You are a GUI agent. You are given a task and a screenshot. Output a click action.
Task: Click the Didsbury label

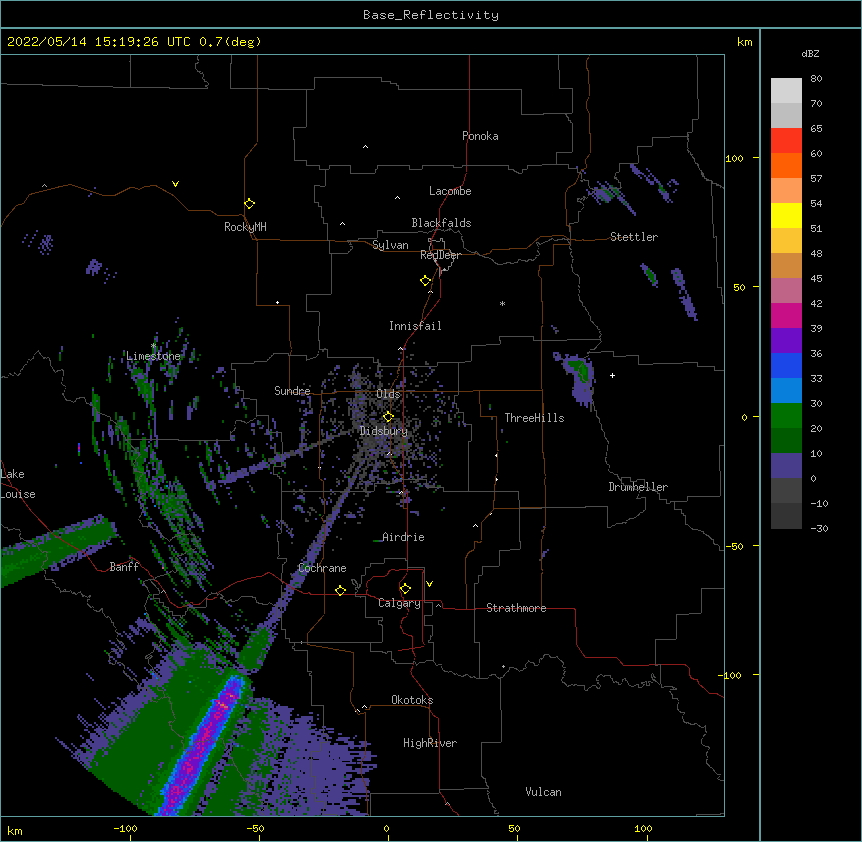click(383, 431)
